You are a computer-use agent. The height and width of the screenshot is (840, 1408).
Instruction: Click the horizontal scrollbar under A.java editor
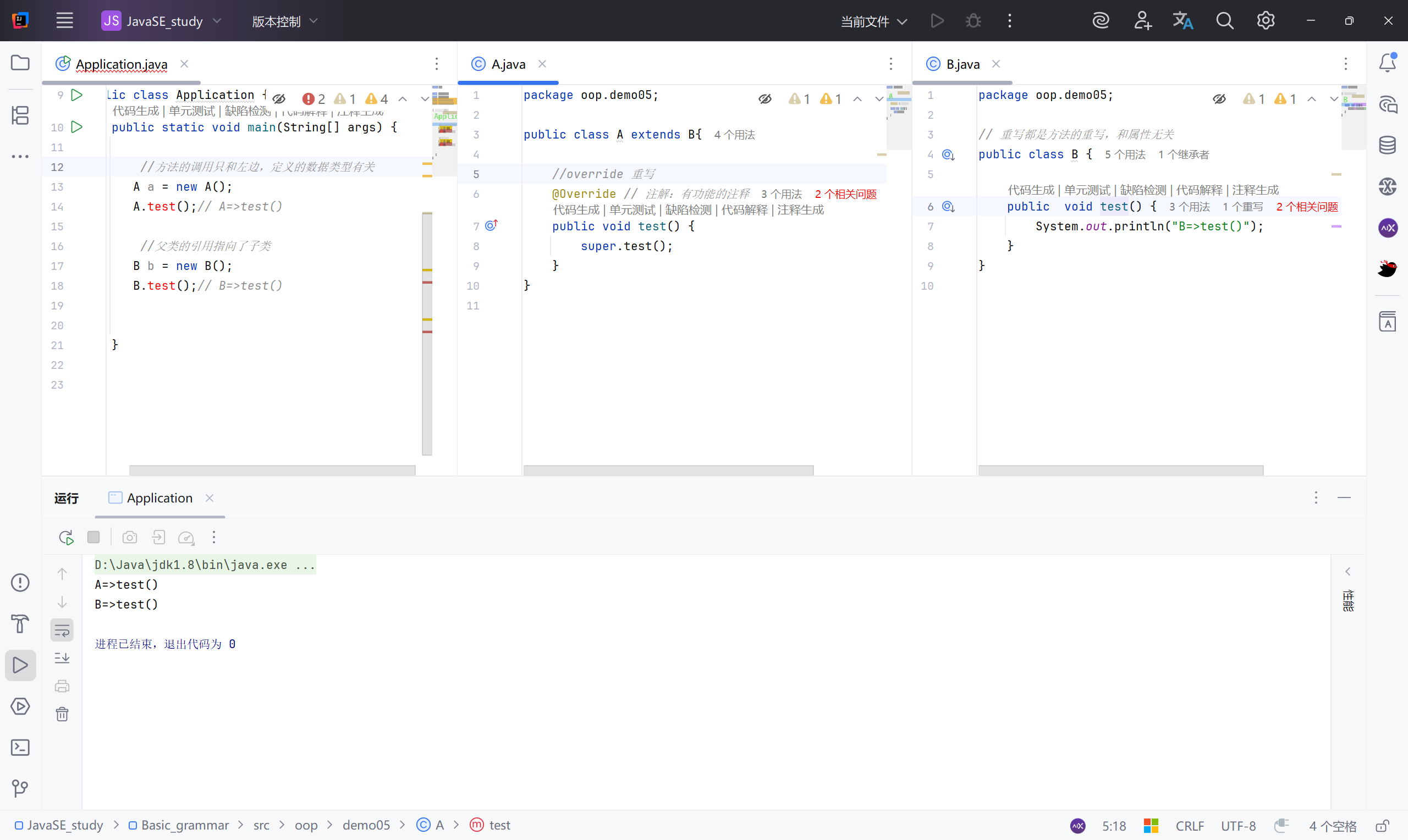click(668, 470)
